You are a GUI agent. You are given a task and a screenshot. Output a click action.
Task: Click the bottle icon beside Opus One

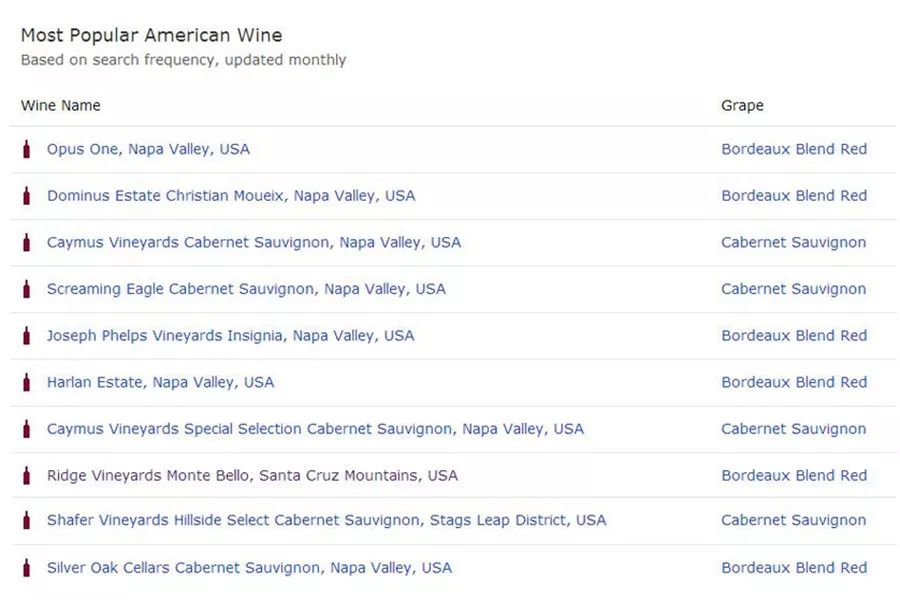coord(27,149)
